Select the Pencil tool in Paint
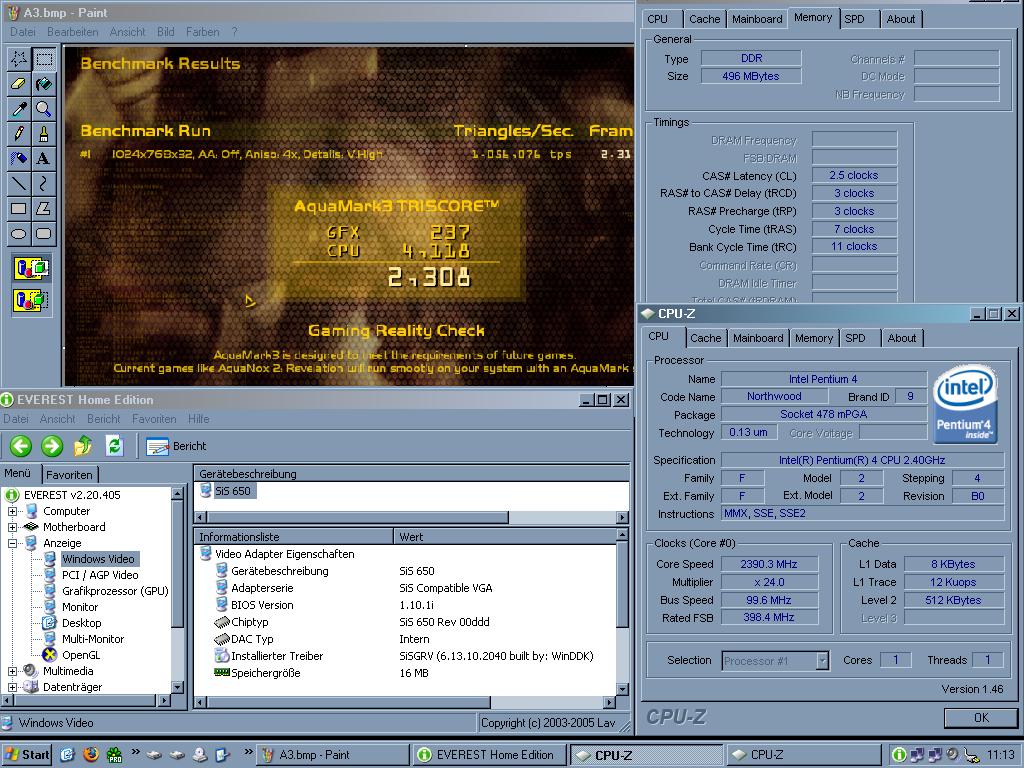The width and height of the screenshot is (1024, 768). tap(19, 133)
